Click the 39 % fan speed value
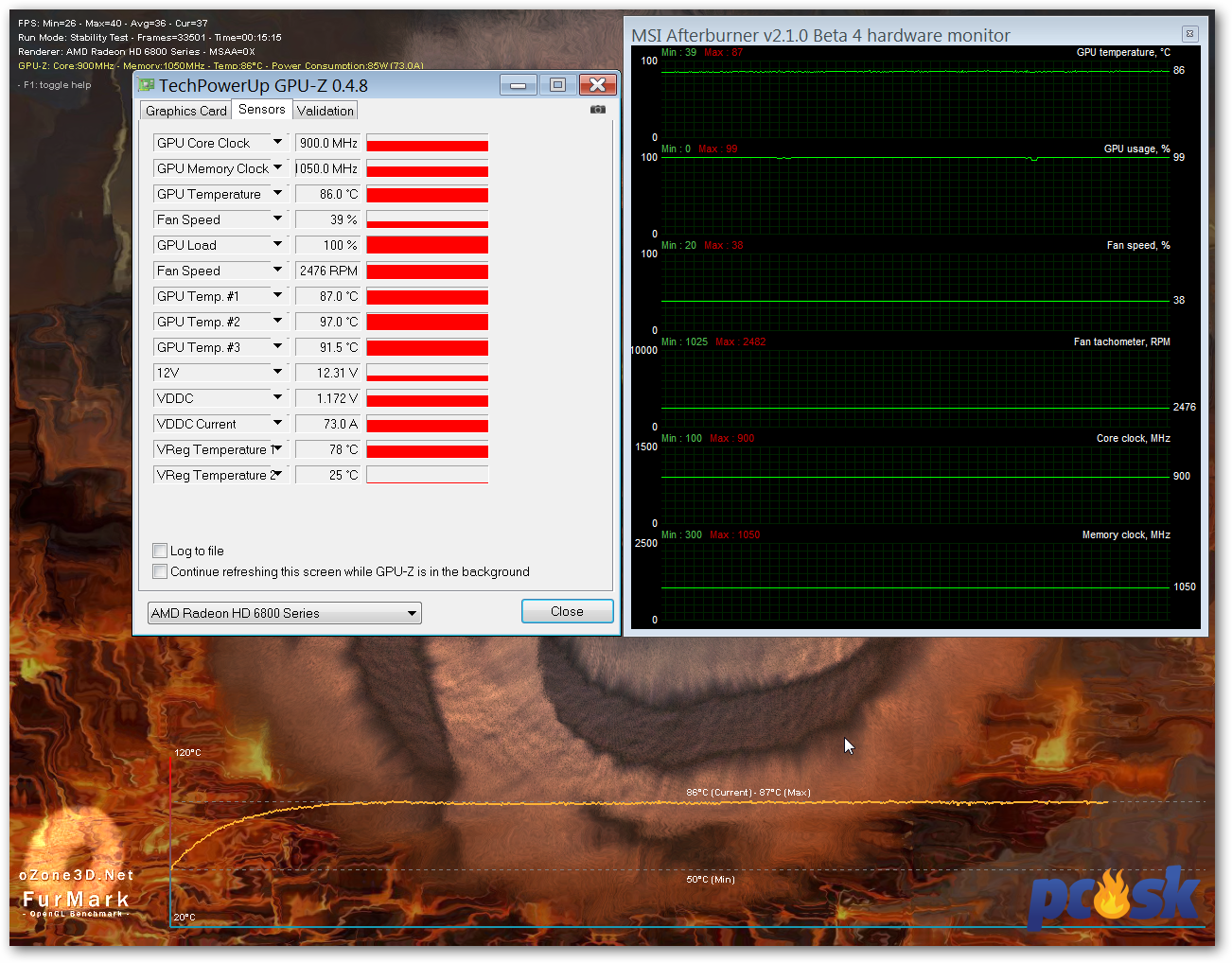 click(328, 219)
